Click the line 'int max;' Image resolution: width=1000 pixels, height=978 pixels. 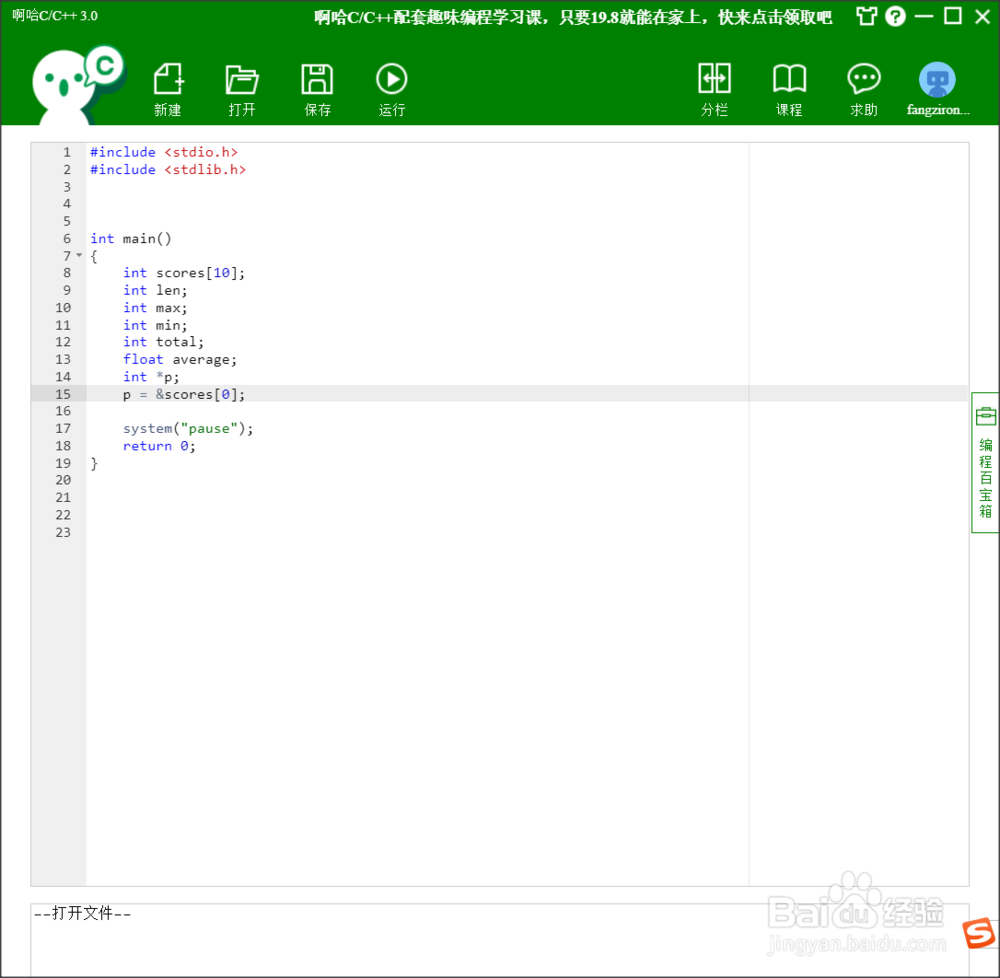155,308
